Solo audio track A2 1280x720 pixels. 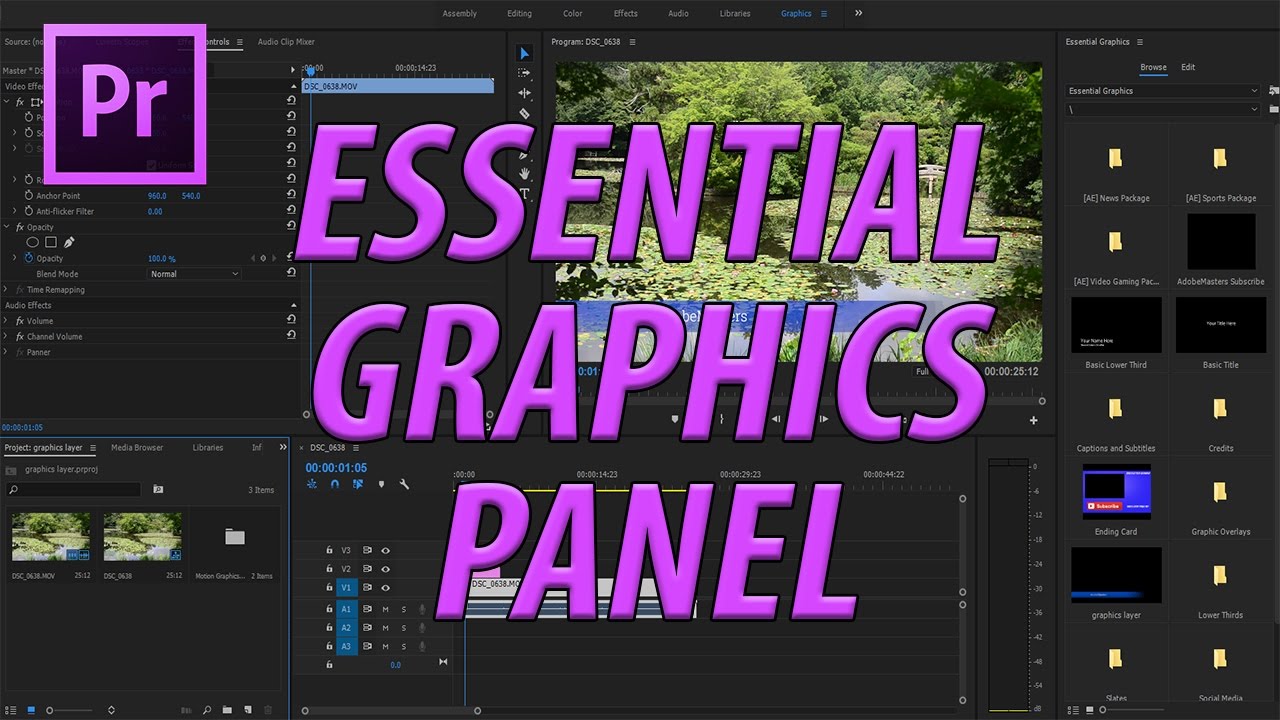coord(404,628)
